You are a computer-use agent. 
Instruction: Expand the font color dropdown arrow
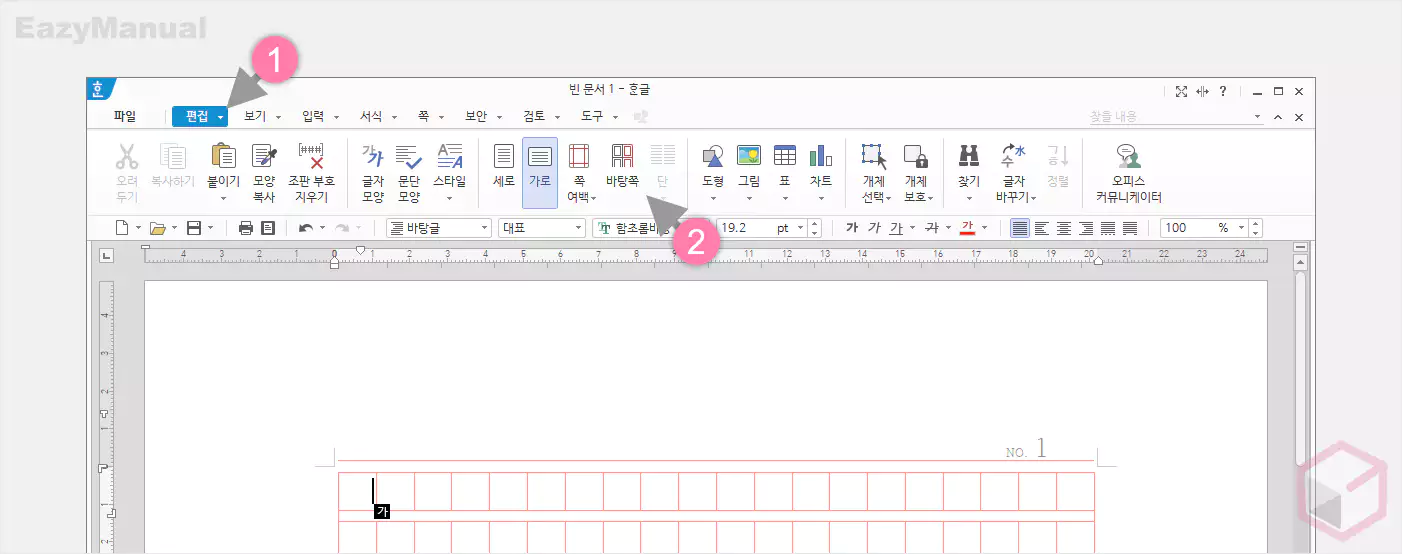click(x=984, y=228)
